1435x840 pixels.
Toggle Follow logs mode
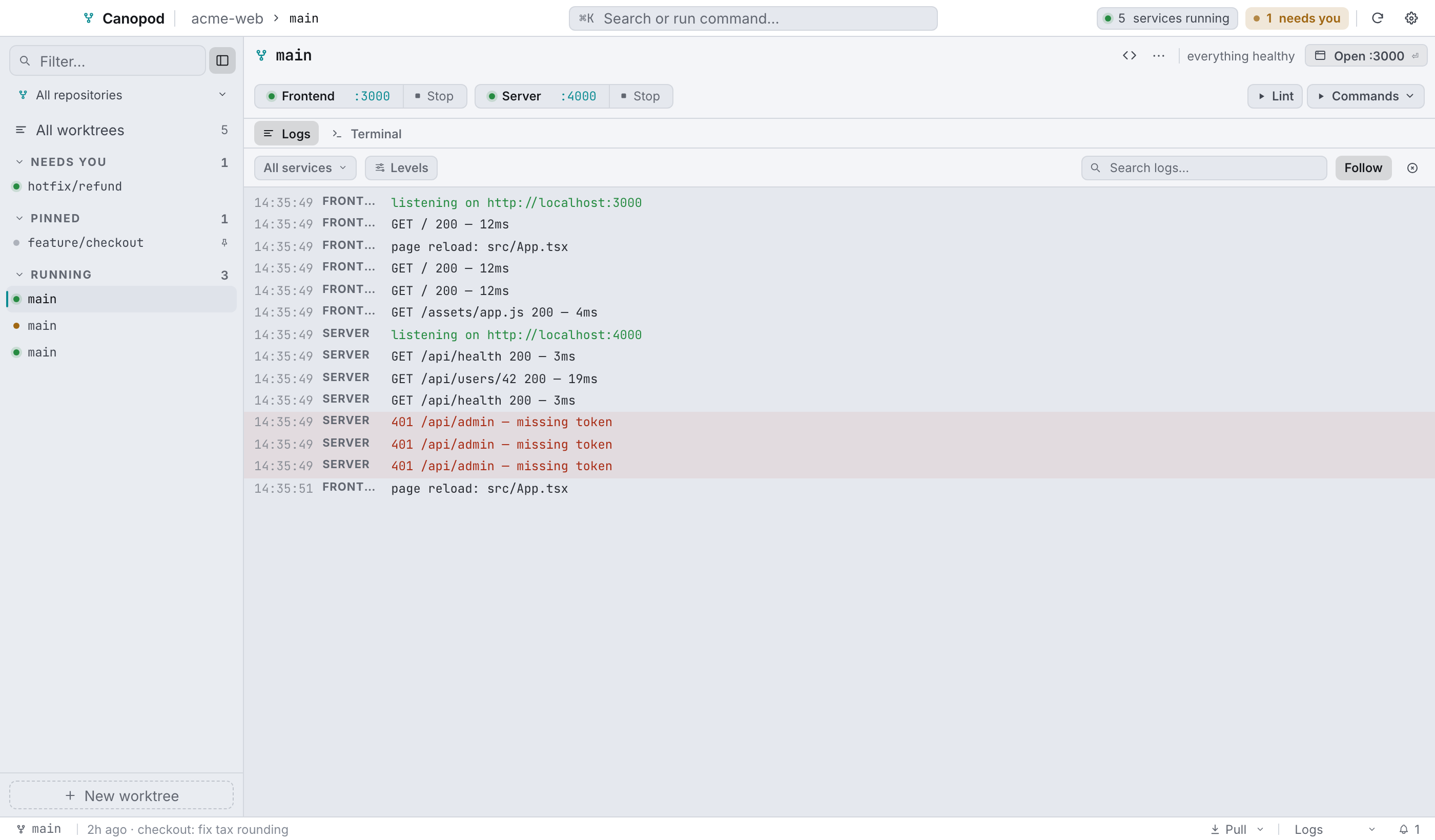click(1363, 168)
